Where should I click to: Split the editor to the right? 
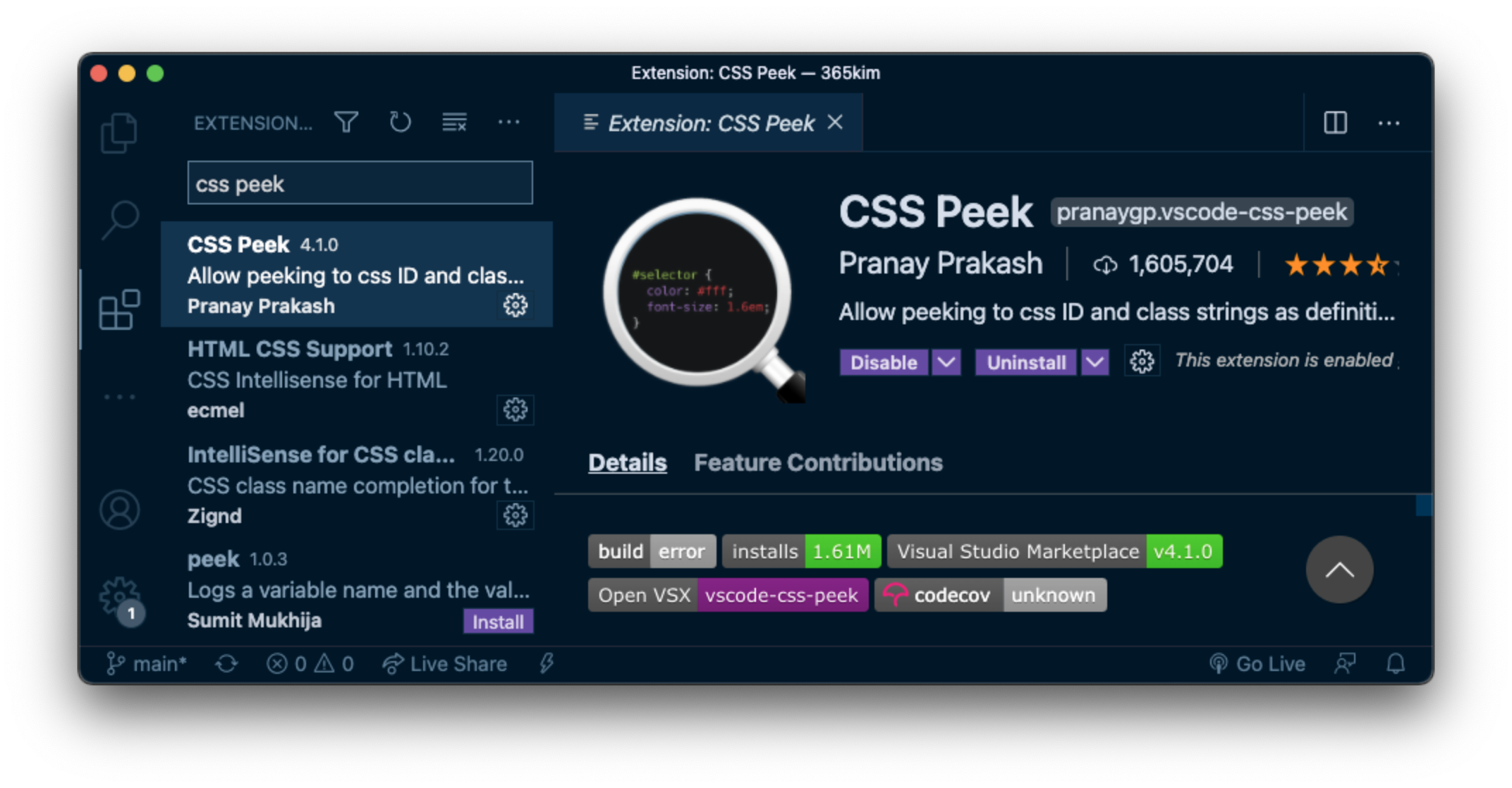coord(1335,123)
